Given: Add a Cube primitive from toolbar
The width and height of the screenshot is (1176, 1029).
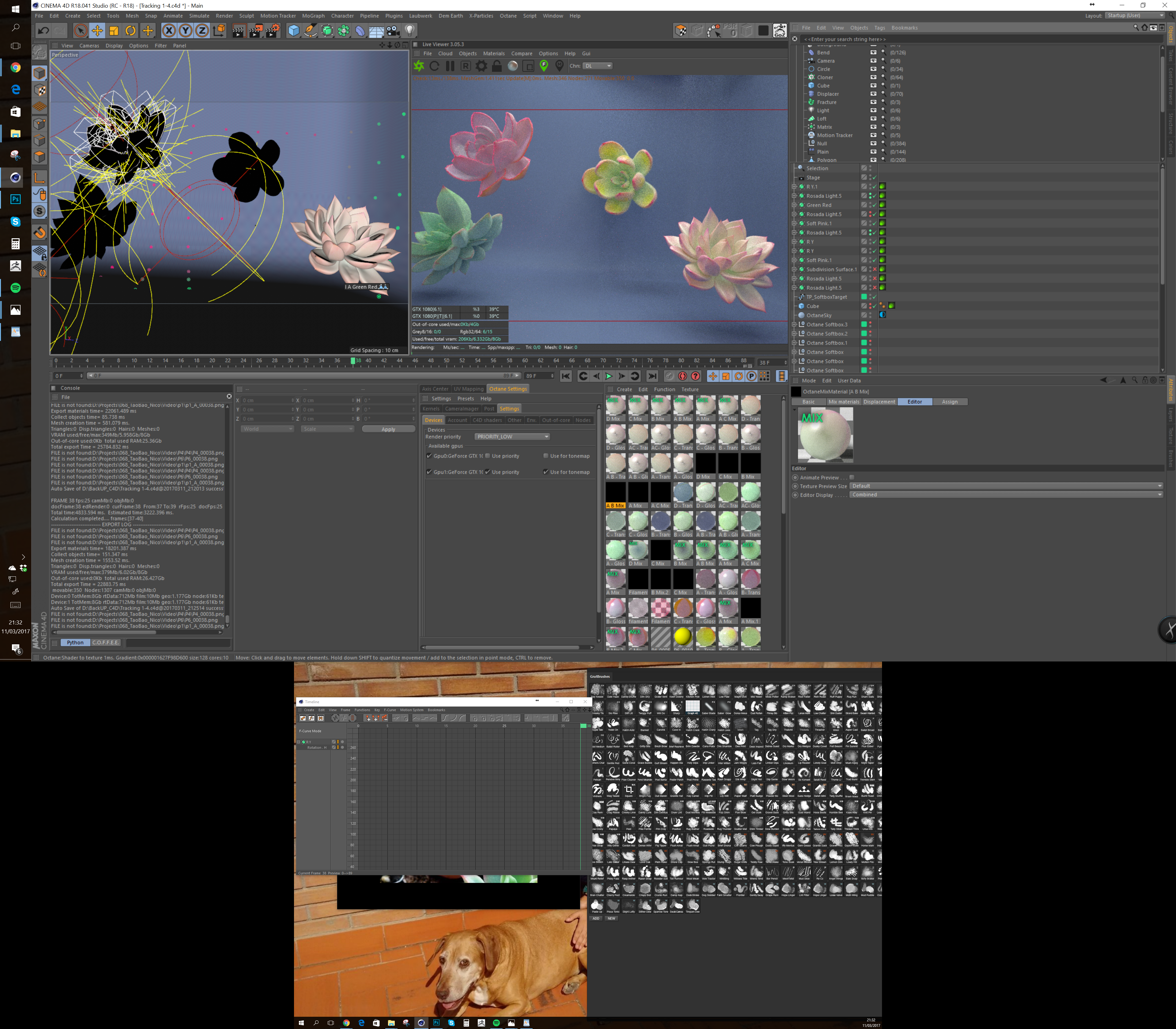Looking at the screenshot, I should click(293, 31).
